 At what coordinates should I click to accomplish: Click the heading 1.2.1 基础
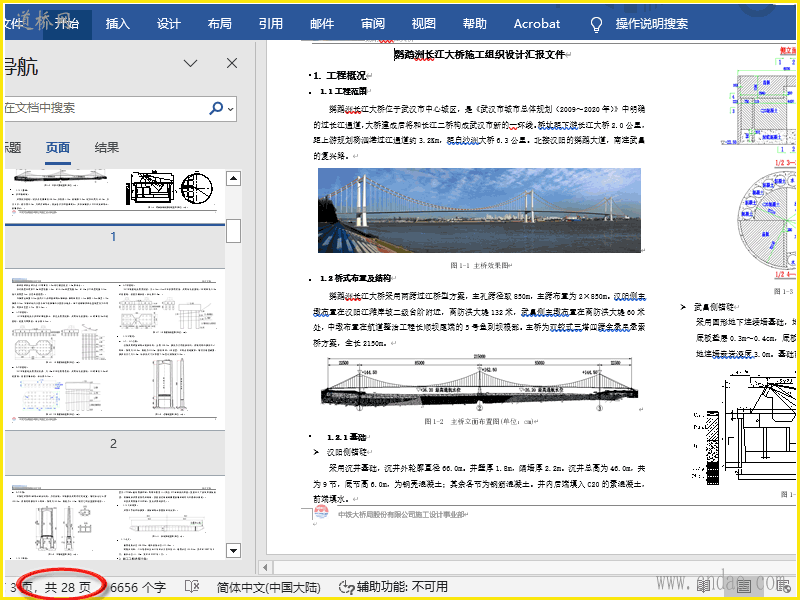click(x=346, y=437)
